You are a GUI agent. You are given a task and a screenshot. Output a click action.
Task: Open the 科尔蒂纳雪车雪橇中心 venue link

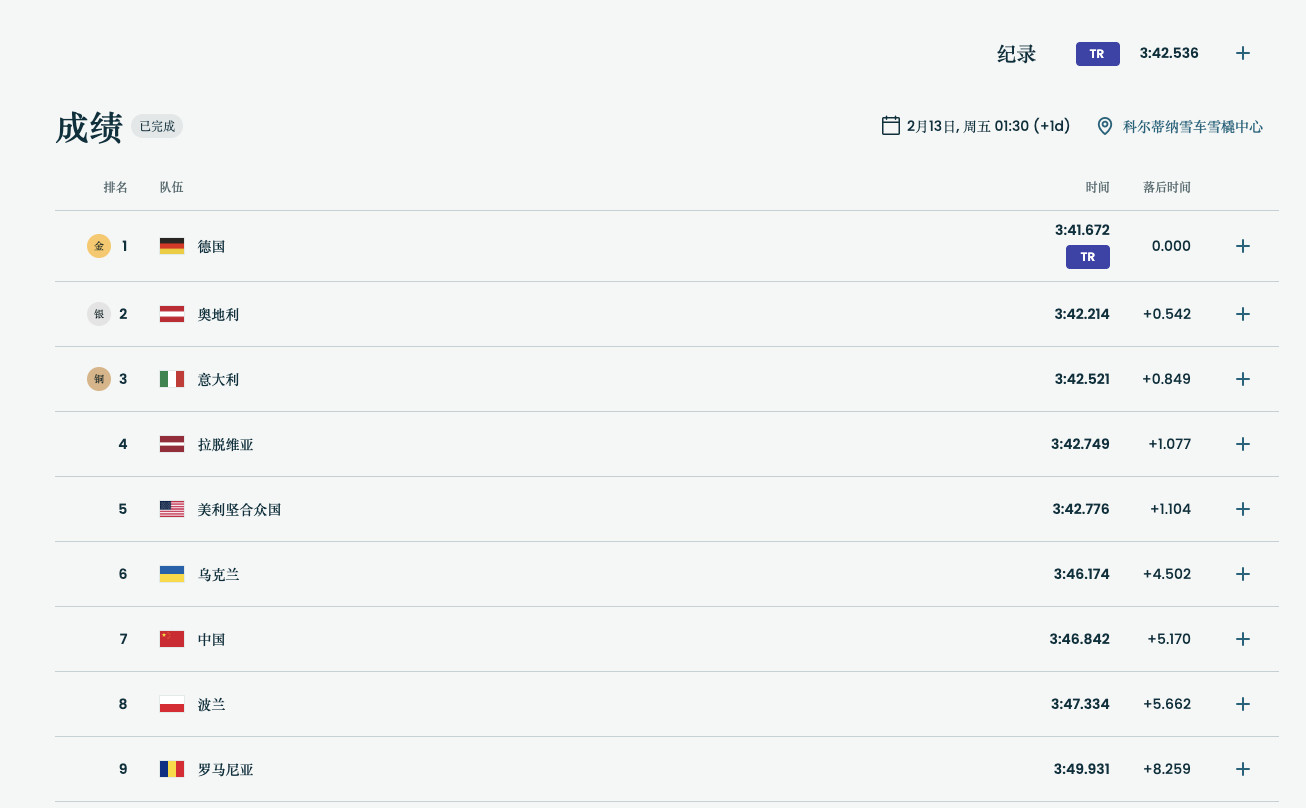[1192, 127]
